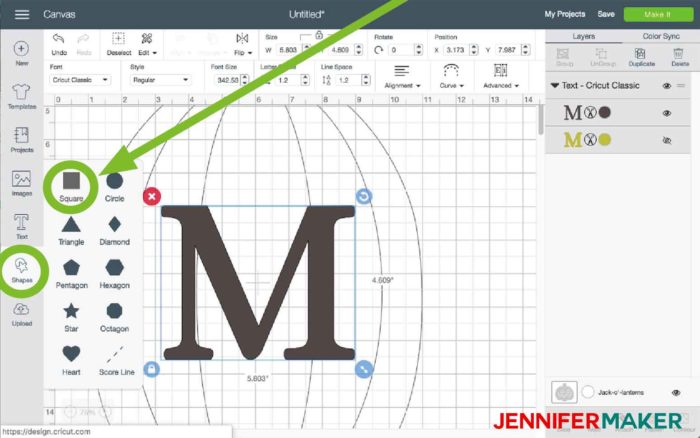Click the Redo button

83,44
